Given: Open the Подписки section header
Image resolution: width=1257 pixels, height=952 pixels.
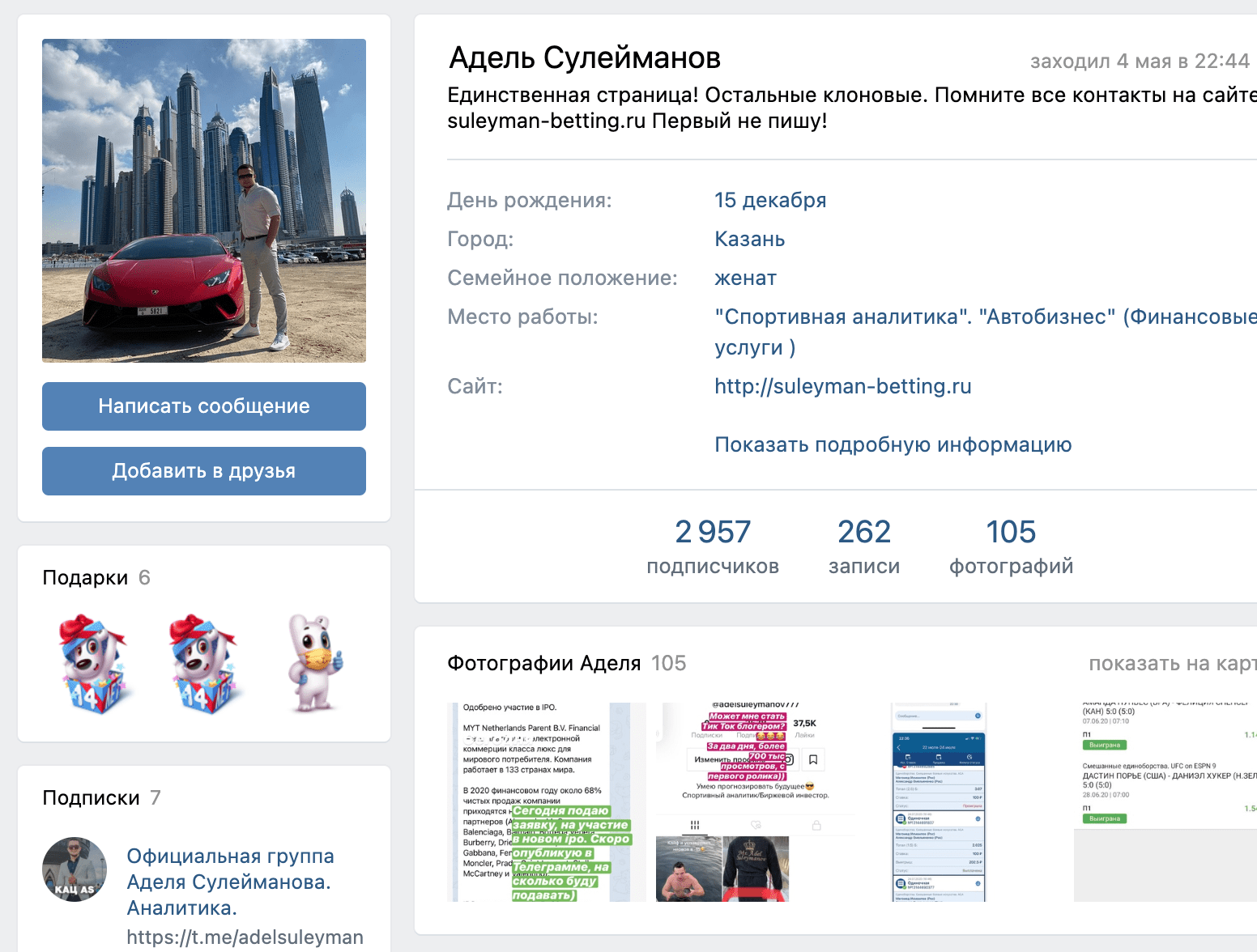Looking at the screenshot, I should point(101,797).
